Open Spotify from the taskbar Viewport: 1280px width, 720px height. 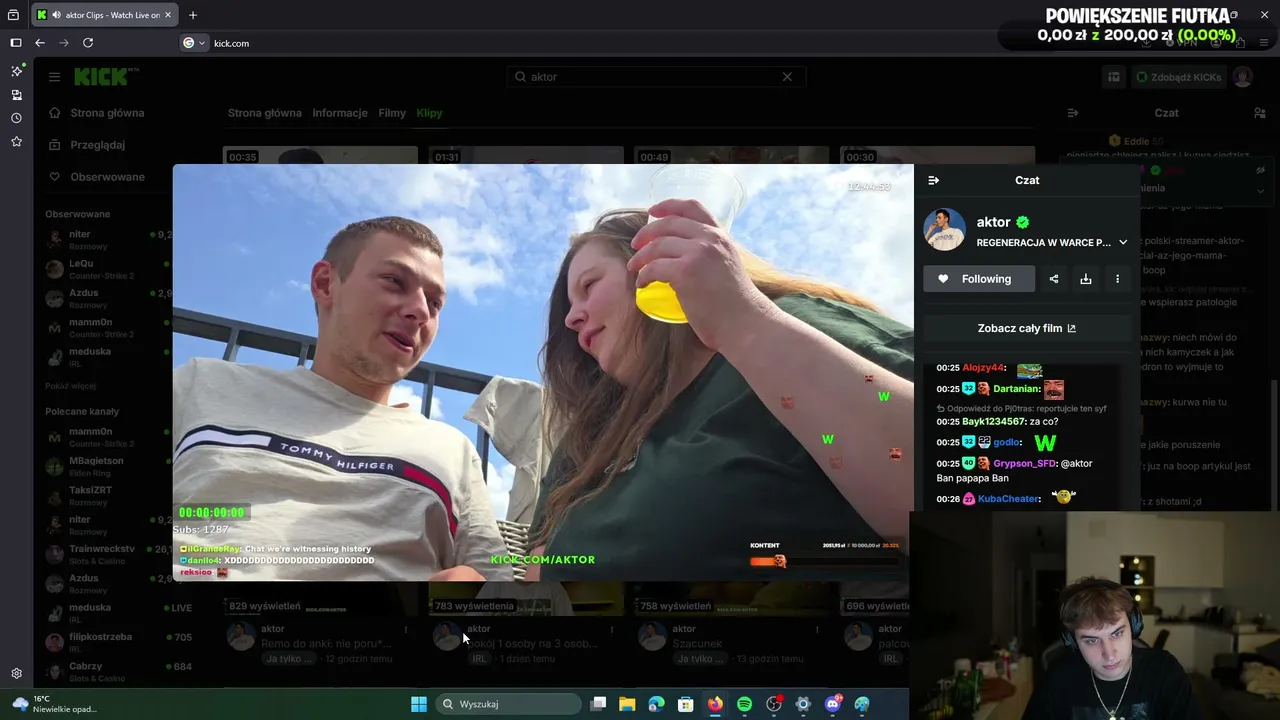[x=744, y=704]
